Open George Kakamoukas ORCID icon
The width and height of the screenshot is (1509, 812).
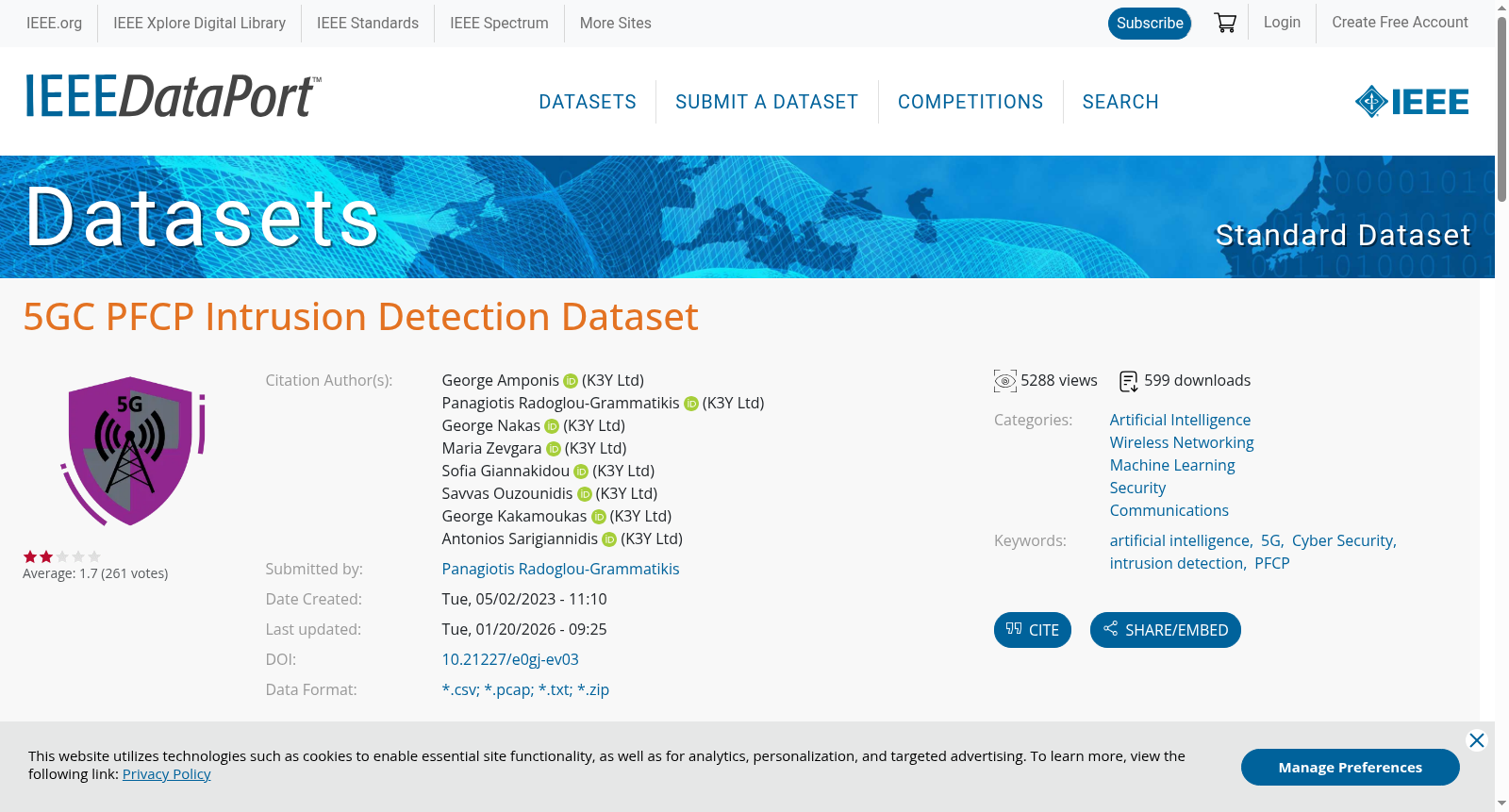(599, 517)
